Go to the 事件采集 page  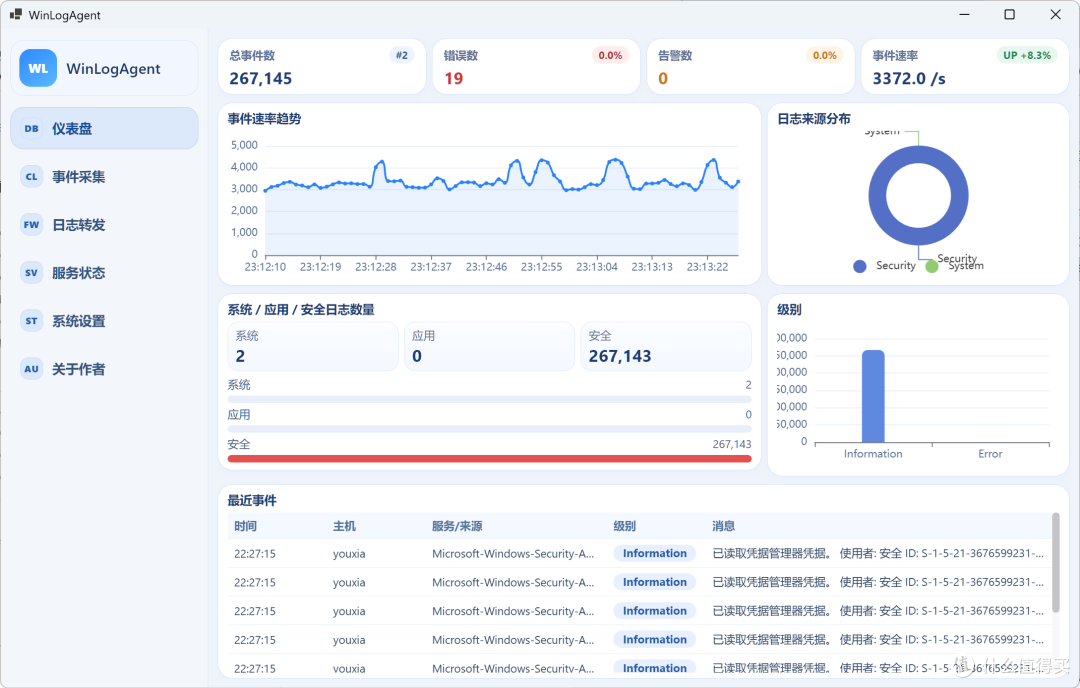click(104, 176)
